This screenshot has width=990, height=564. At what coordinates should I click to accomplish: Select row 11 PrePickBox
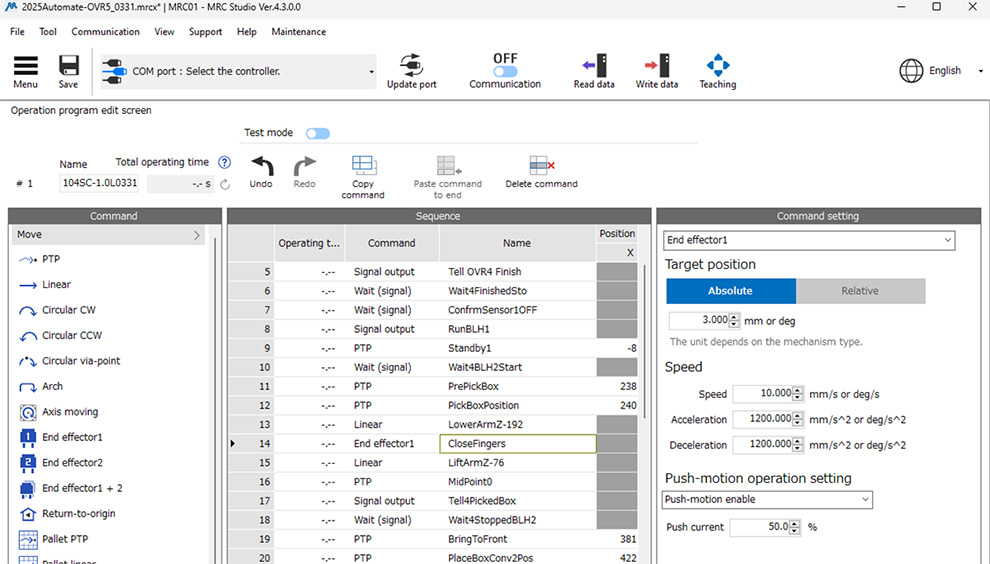coord(432,387)
